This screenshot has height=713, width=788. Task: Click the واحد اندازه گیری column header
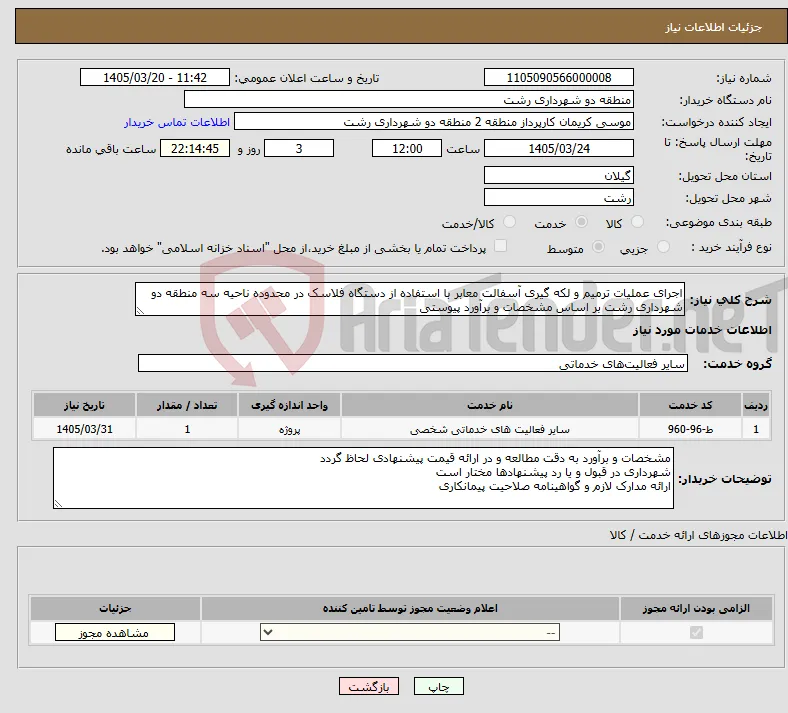(289, 405)
